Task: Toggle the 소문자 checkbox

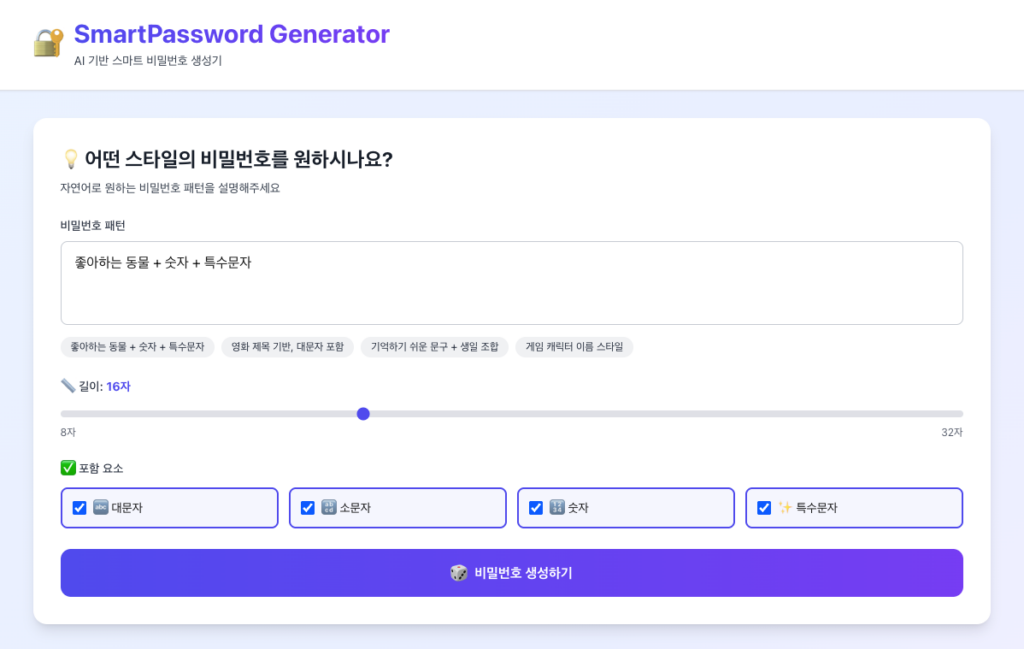Action: click(x=308, y=508)
